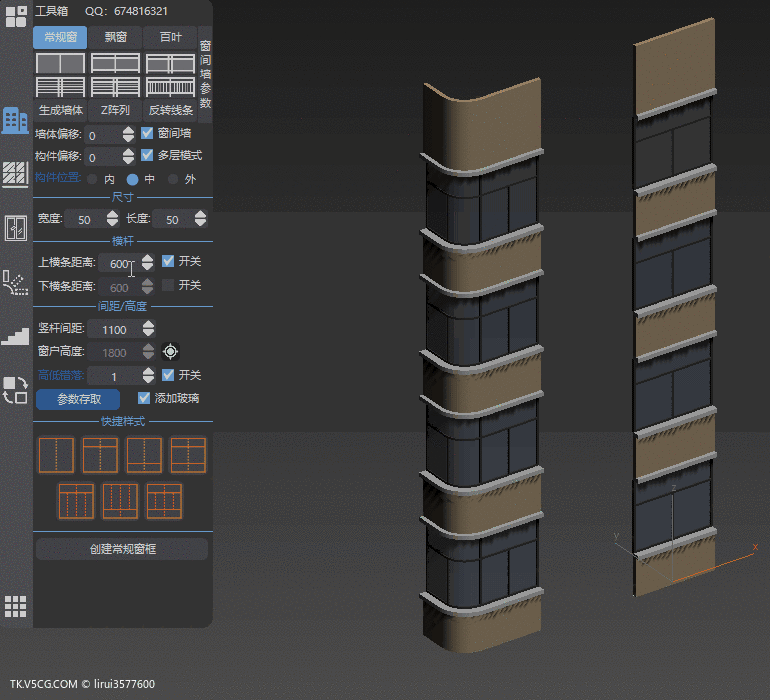Click the four-squares icon at sidebar top
Viewport: 770px width, 700px height.
point(15,16)
